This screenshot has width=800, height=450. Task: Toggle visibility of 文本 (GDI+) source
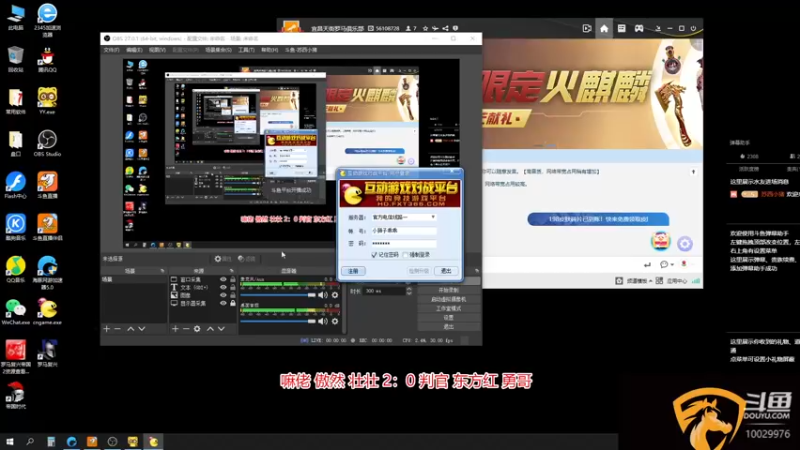[x=223, y=287]
